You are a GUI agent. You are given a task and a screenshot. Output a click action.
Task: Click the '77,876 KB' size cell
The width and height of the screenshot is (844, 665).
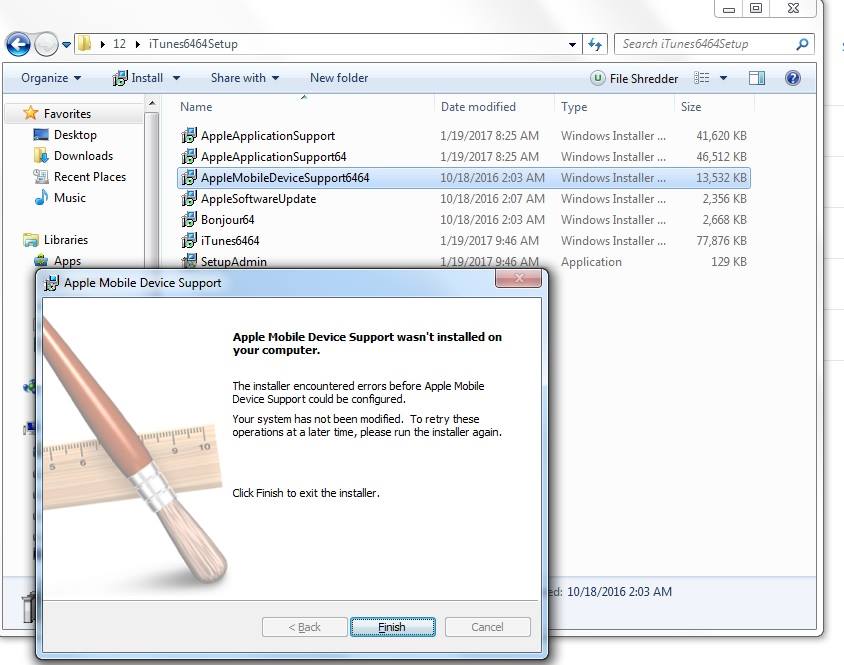pos(721,241)
